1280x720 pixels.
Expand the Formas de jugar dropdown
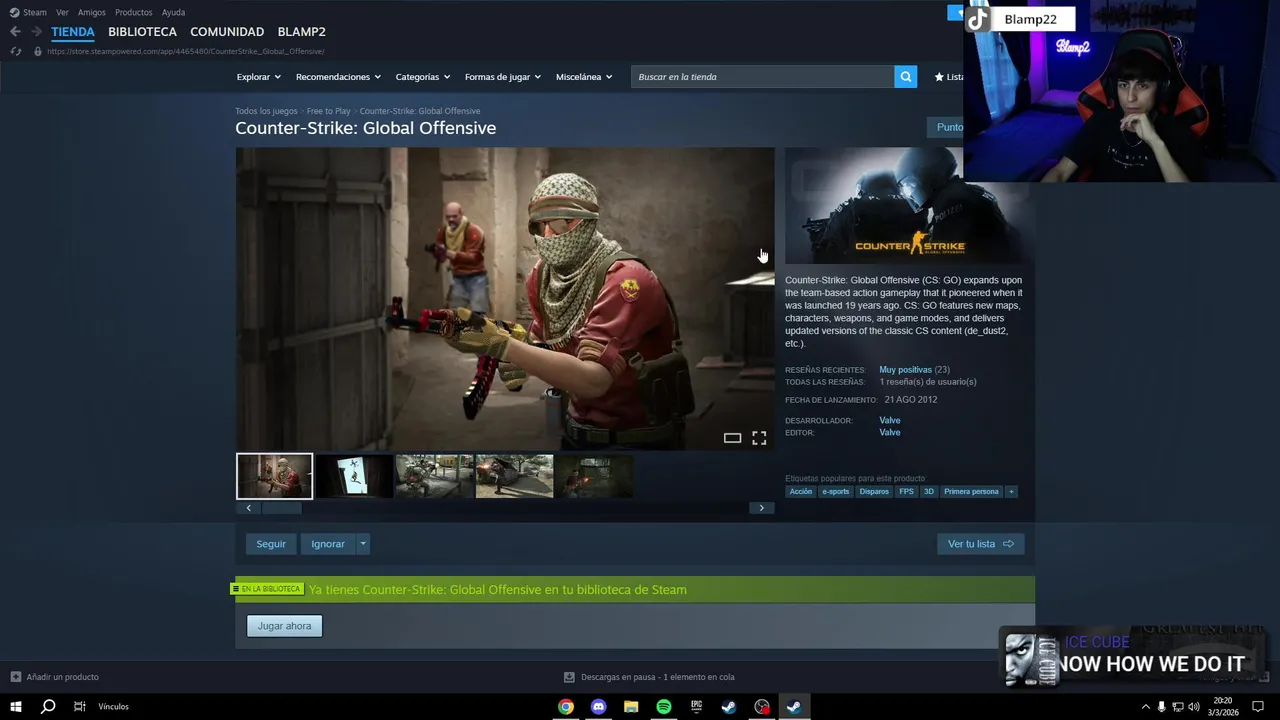click(502, 77)
